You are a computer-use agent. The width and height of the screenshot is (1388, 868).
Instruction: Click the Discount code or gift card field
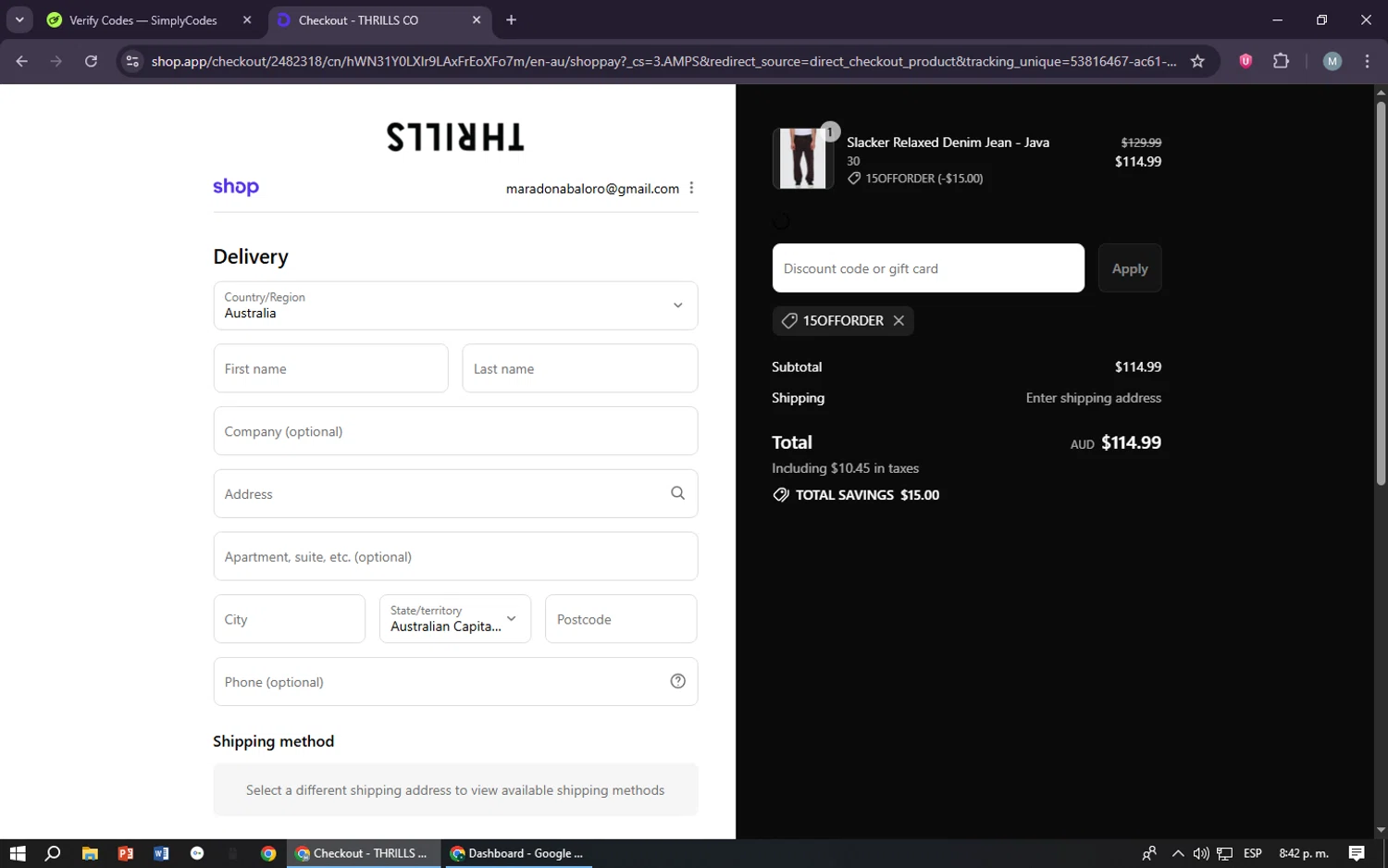tap(928, 268)
